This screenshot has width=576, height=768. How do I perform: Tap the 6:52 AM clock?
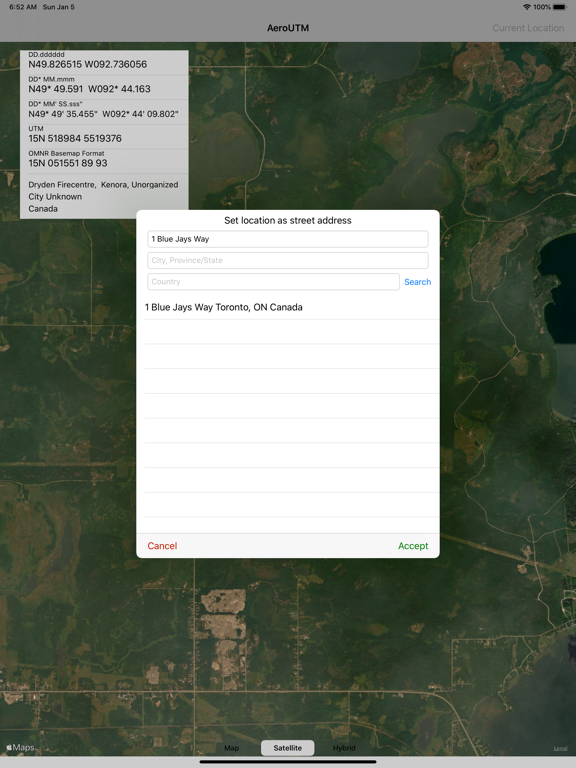coord(23,7)
